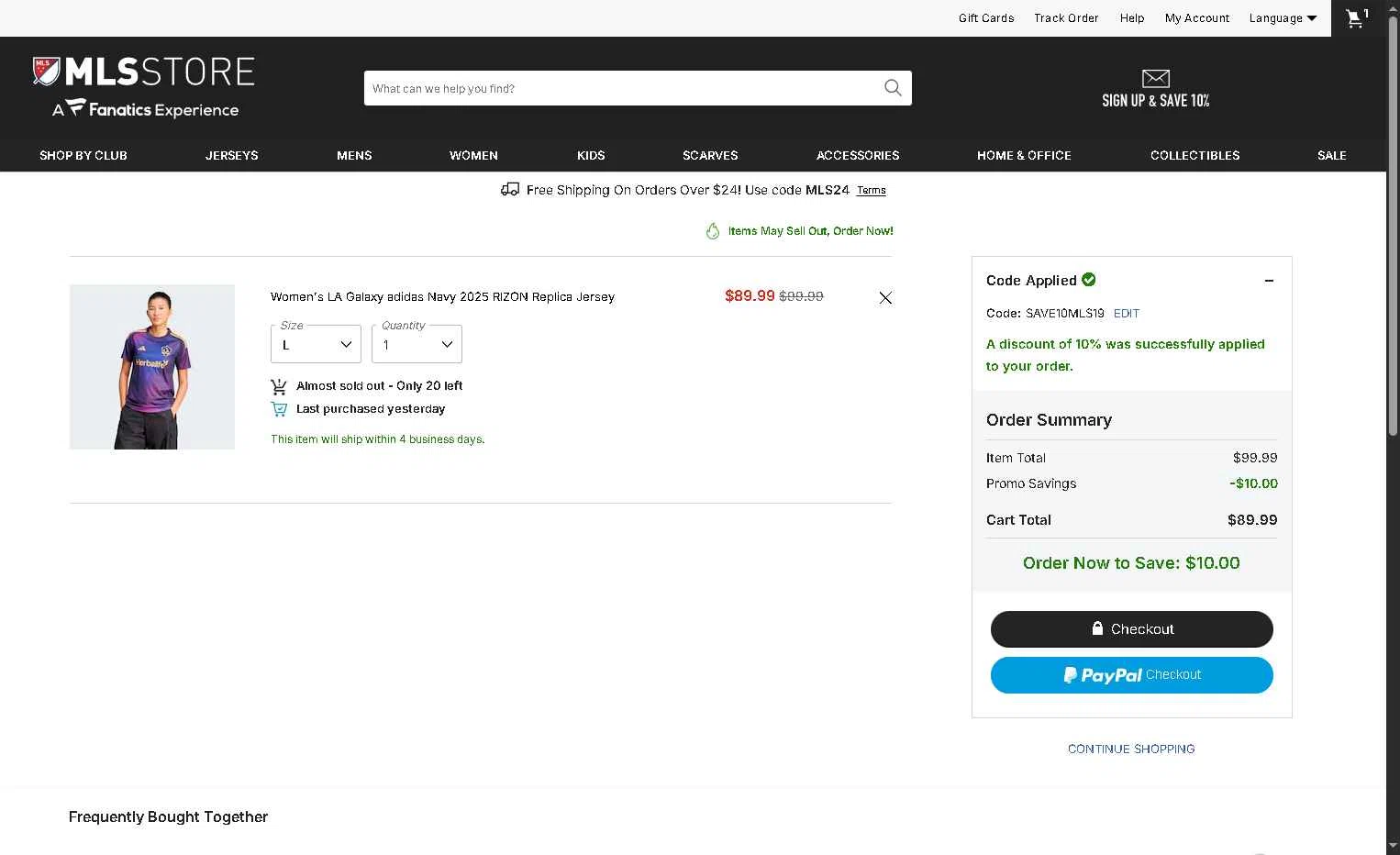This screenshot has width=1400, height=855.
Task: Click the 10% discount applied message
Action: pyautogui.click(x=1126, y=355)
